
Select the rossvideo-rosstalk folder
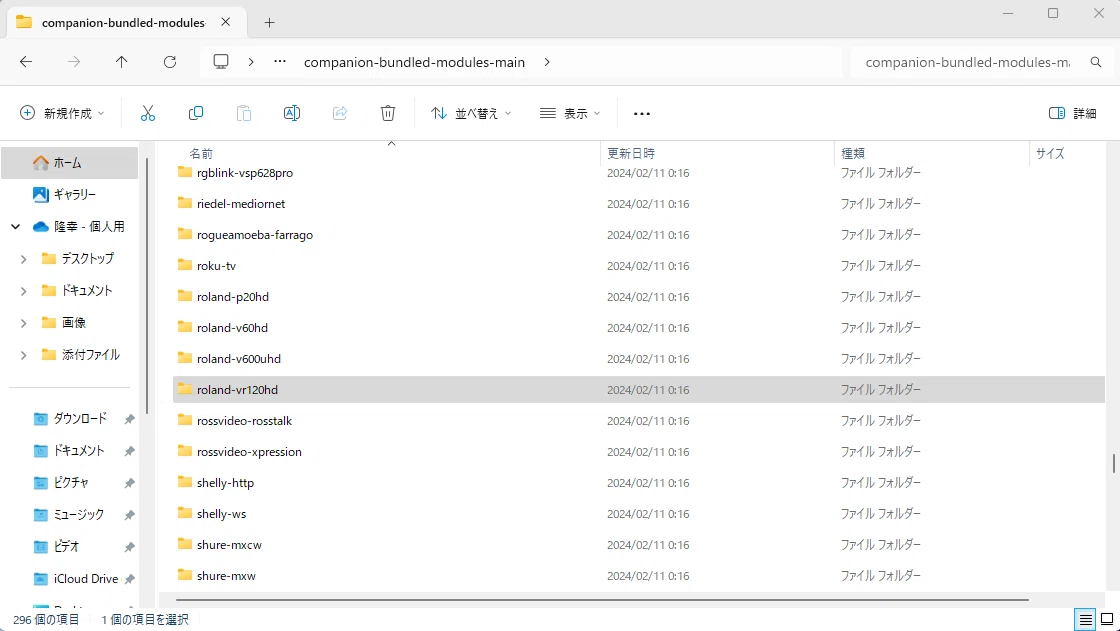click(x=244, y=420)
